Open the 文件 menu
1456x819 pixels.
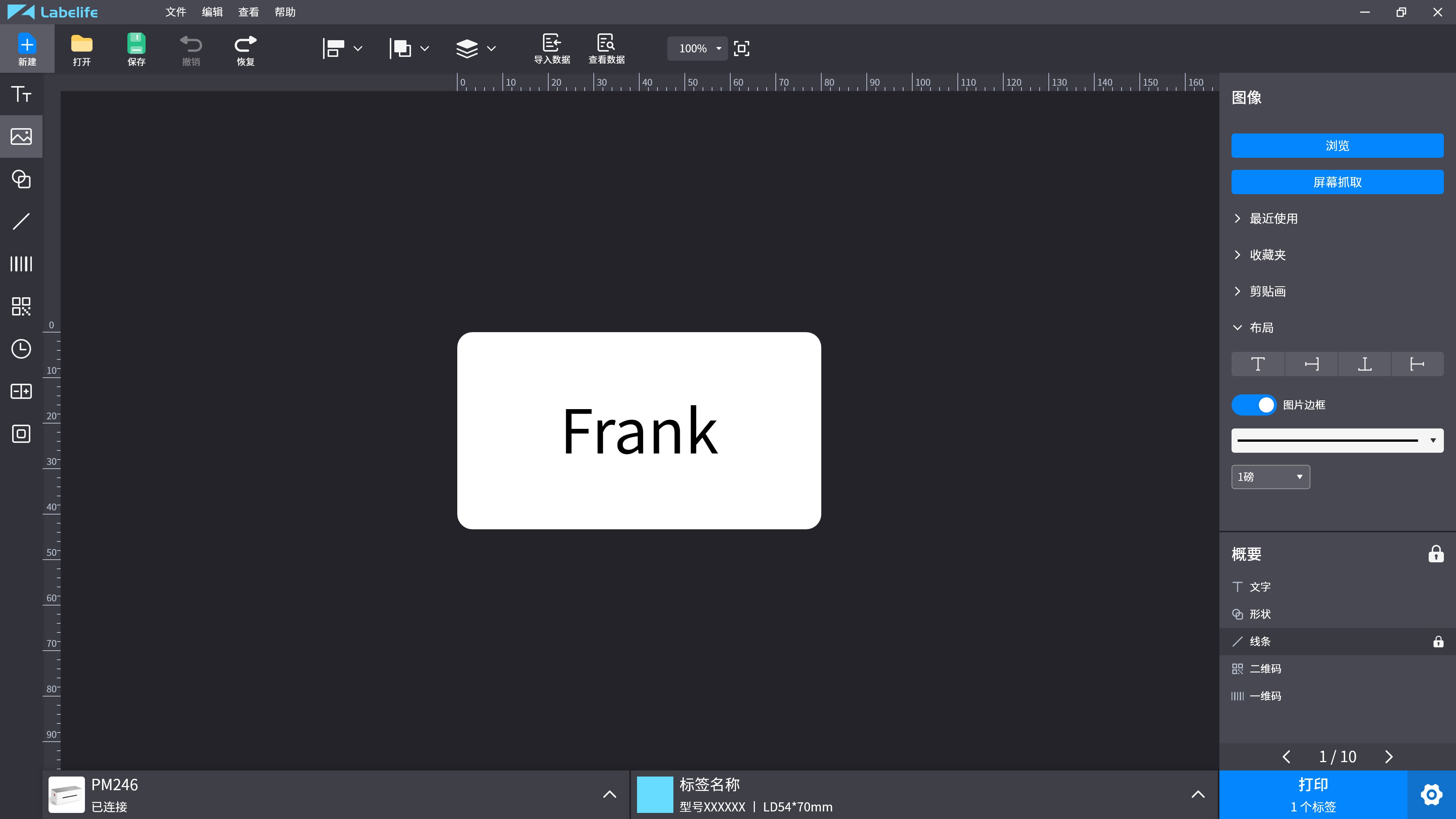175,12
